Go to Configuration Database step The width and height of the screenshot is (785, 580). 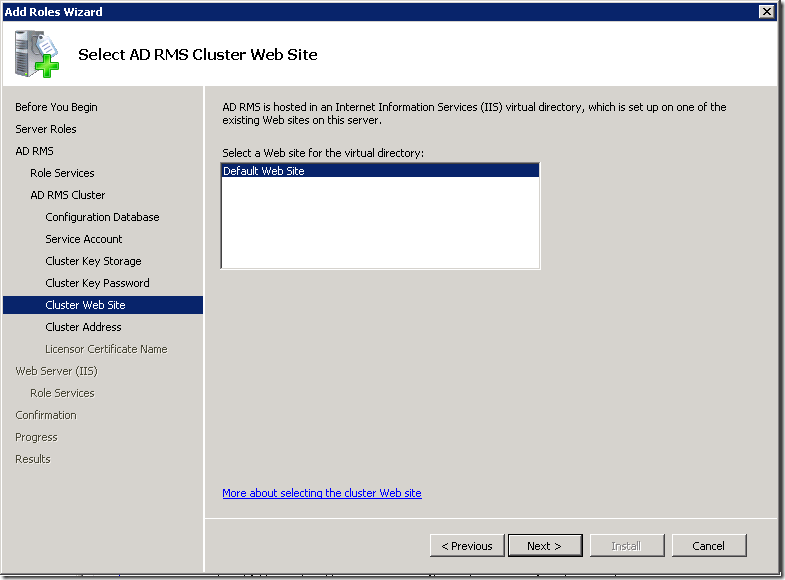coord(102,217)
